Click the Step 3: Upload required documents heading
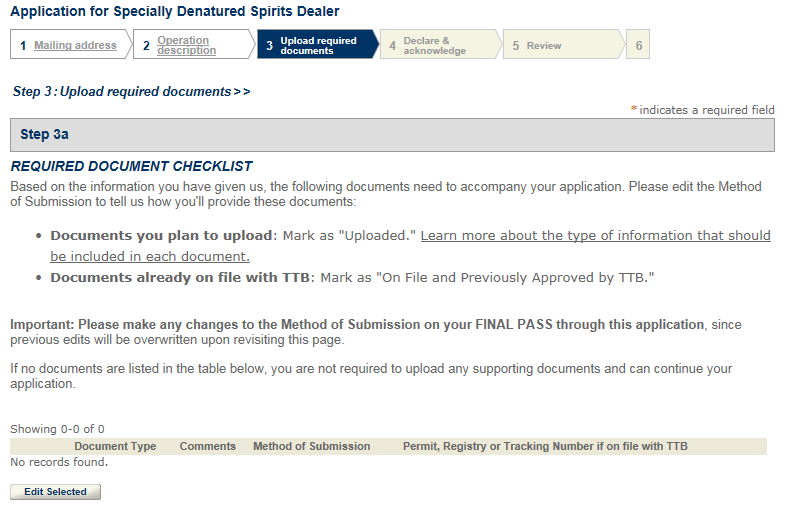The height and width of the screenshot is (518, 792). [x=131, y=91]
